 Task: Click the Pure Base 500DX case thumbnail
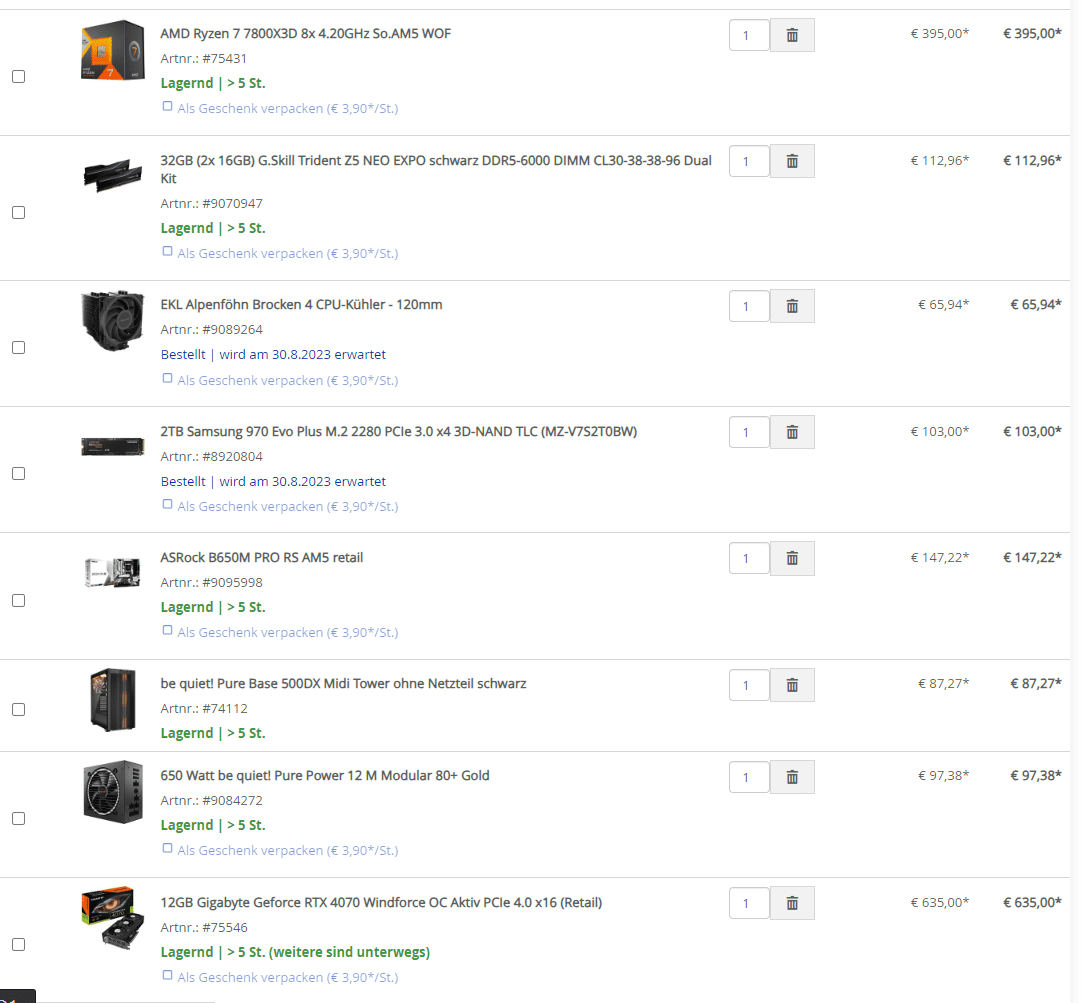[113, 699]
